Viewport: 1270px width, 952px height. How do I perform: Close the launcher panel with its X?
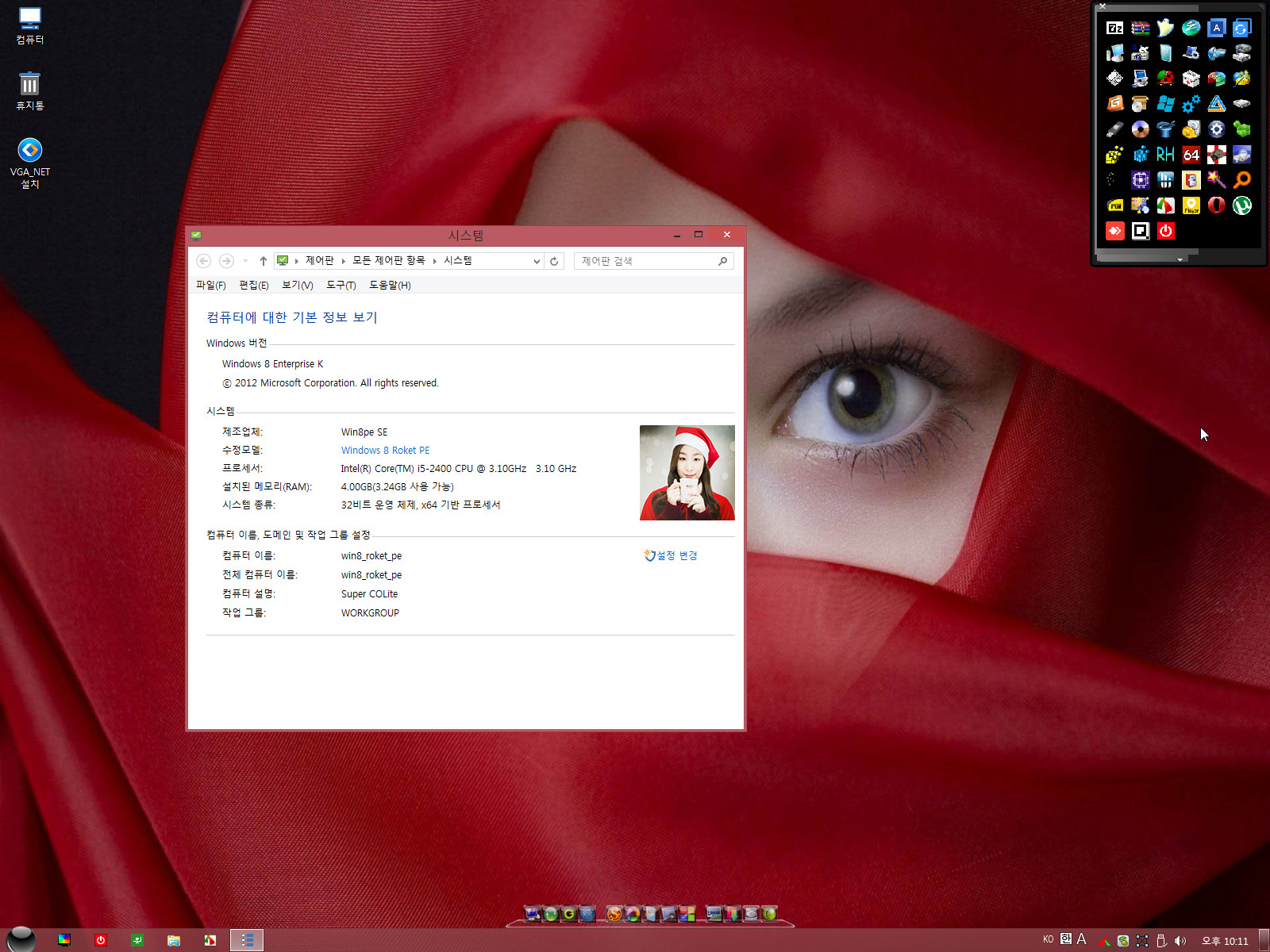pyautogui.click(x=1103, y=6)
